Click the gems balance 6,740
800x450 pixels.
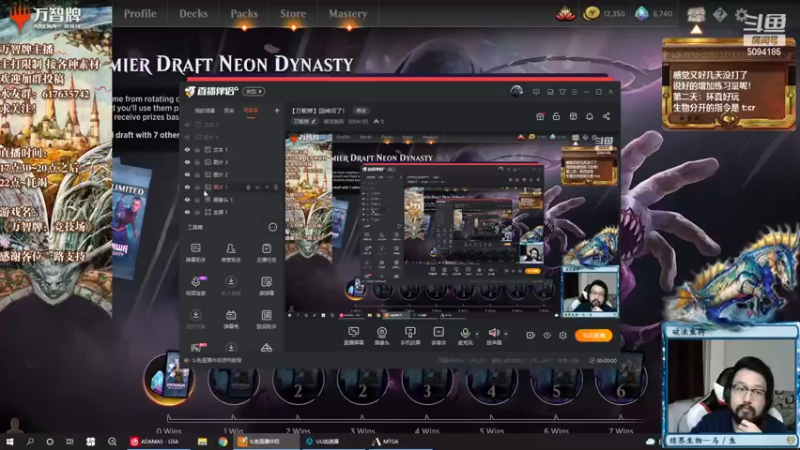coord(654,14)
